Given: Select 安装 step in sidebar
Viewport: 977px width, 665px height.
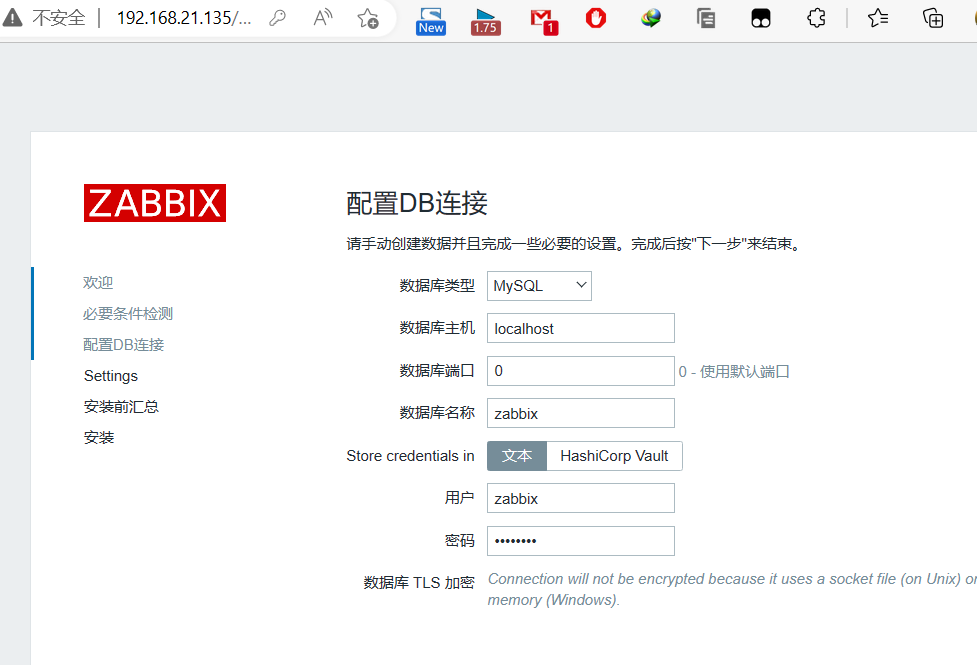Looking at the screenshot, I should pyautogui.click(x=99, y=438).
